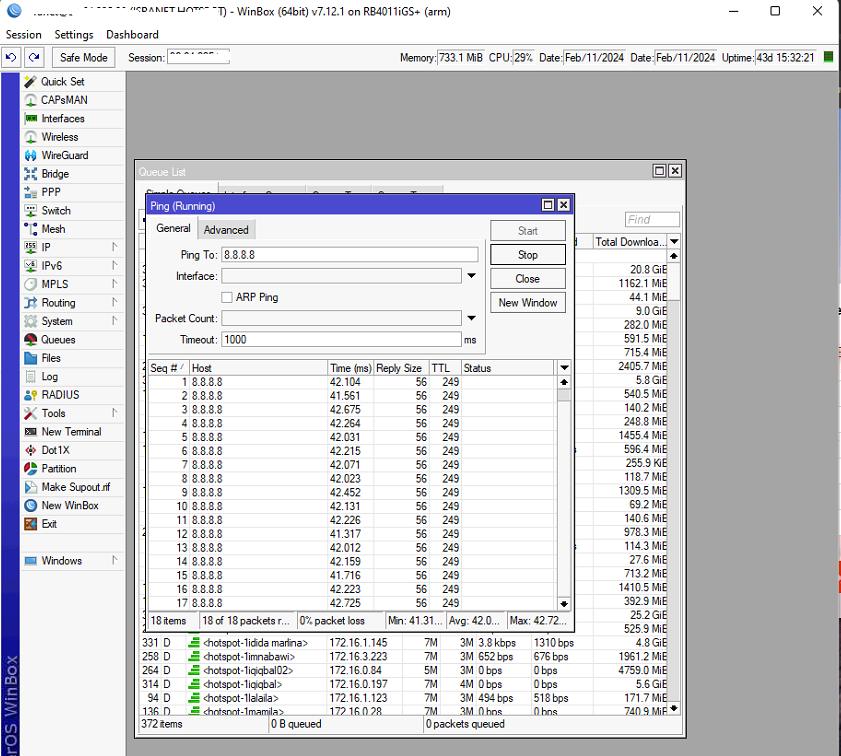Click the Timeout field showing 1000
Image resolution: width=841 pixels, height=756 pixels.
pos(341,339)
